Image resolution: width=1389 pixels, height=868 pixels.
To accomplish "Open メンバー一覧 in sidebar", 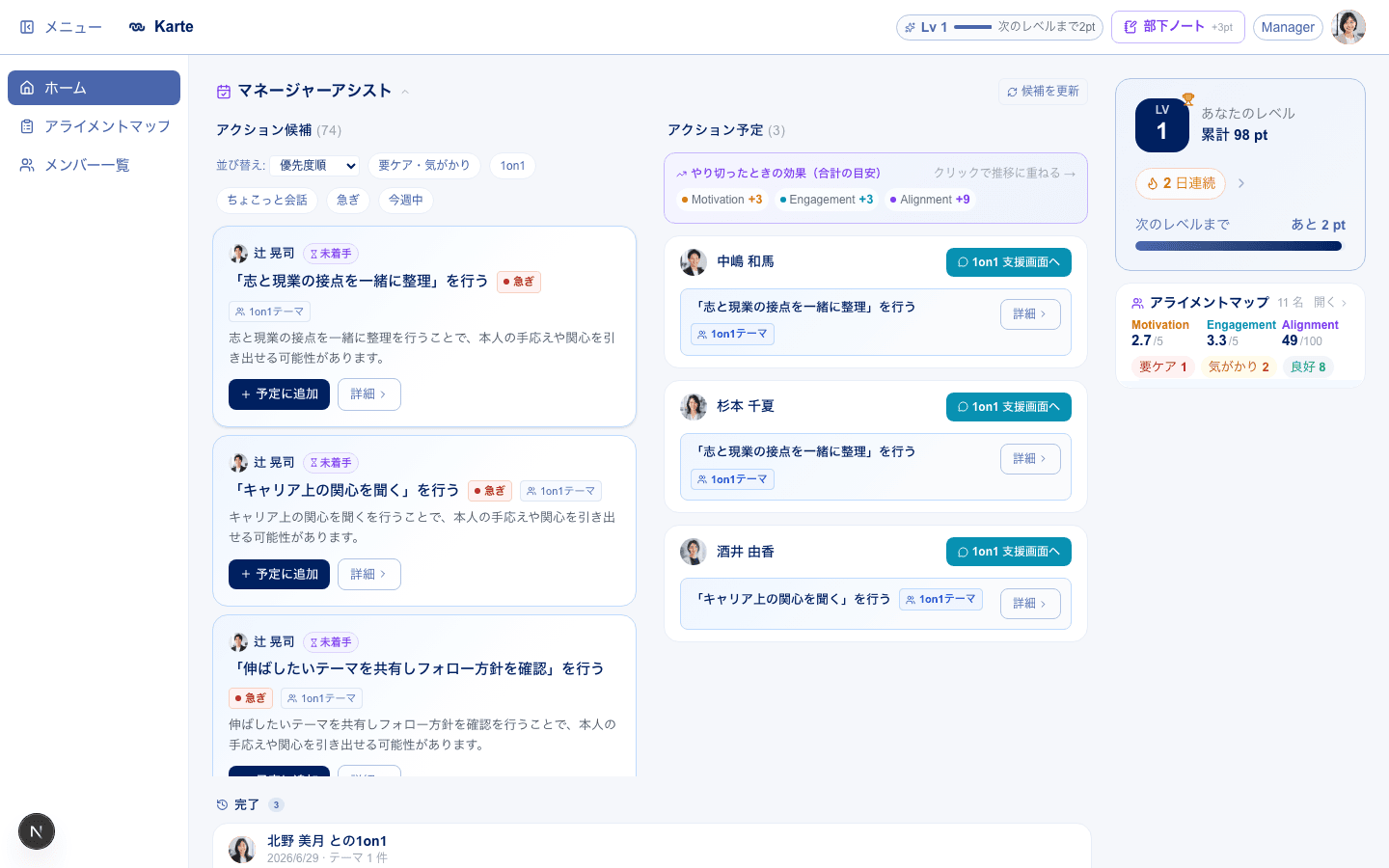I will pyautogui.click(x=94, y=165).
